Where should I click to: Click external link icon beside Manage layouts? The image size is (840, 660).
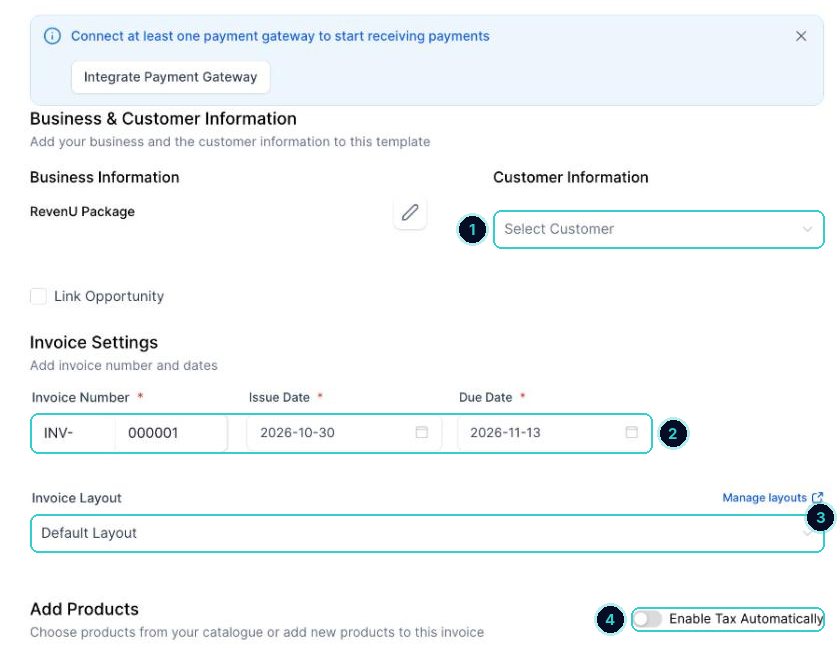(x=818, y=497)
